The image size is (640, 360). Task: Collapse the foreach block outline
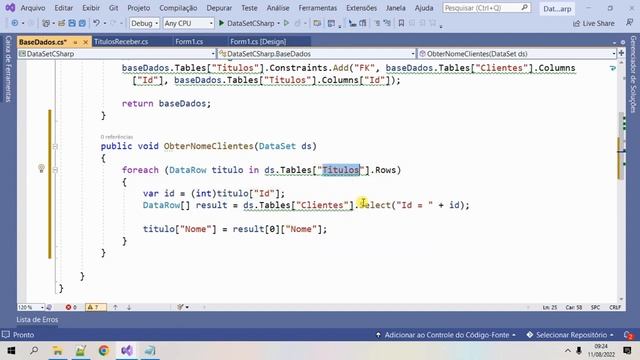tap(55, 170)
